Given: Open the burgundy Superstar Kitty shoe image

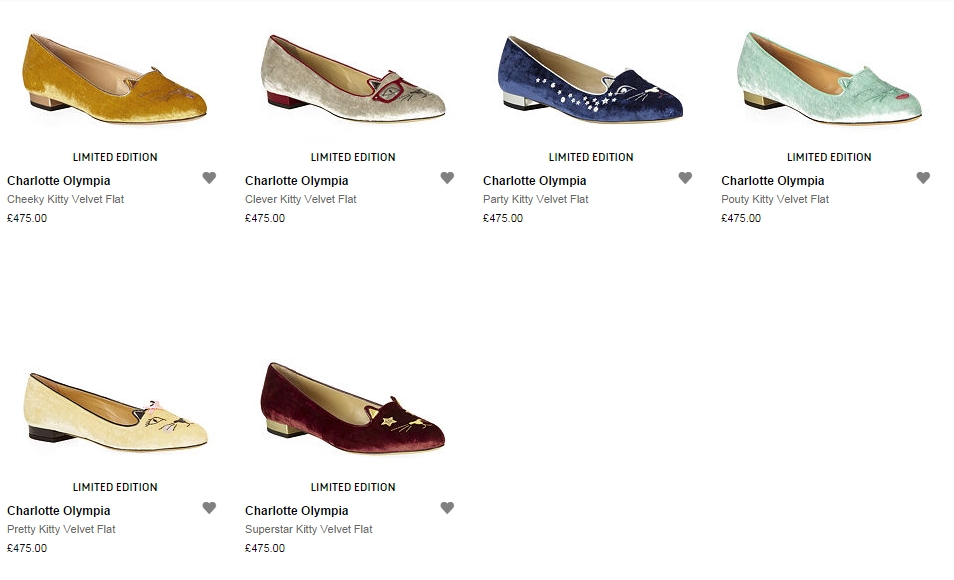Looking at the screenshot, I should pos(353,408).
